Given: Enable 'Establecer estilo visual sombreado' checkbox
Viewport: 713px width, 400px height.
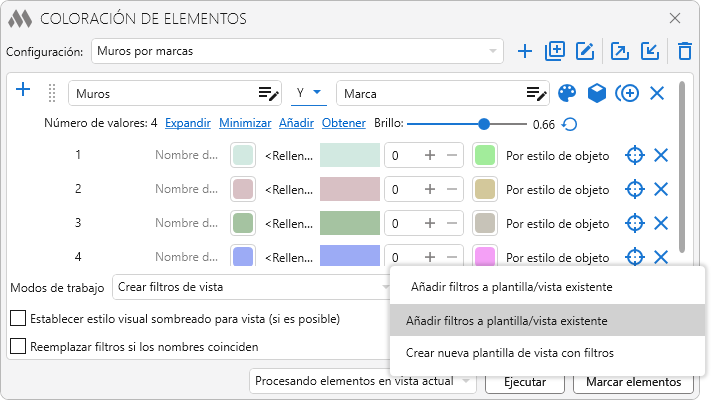Looking at the screenshot, I should click(x=18, y=319).
